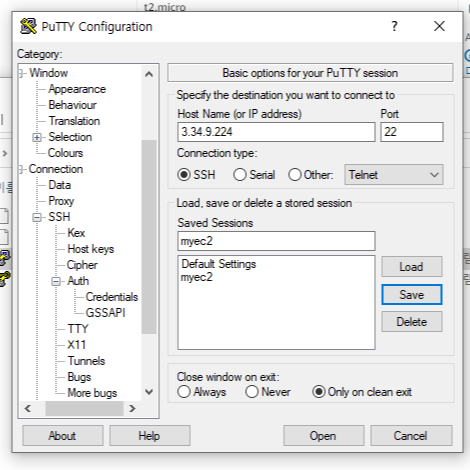Click the category tree scroll up arrow
This screenshot has height=470, width=470.
coord(149,74)
